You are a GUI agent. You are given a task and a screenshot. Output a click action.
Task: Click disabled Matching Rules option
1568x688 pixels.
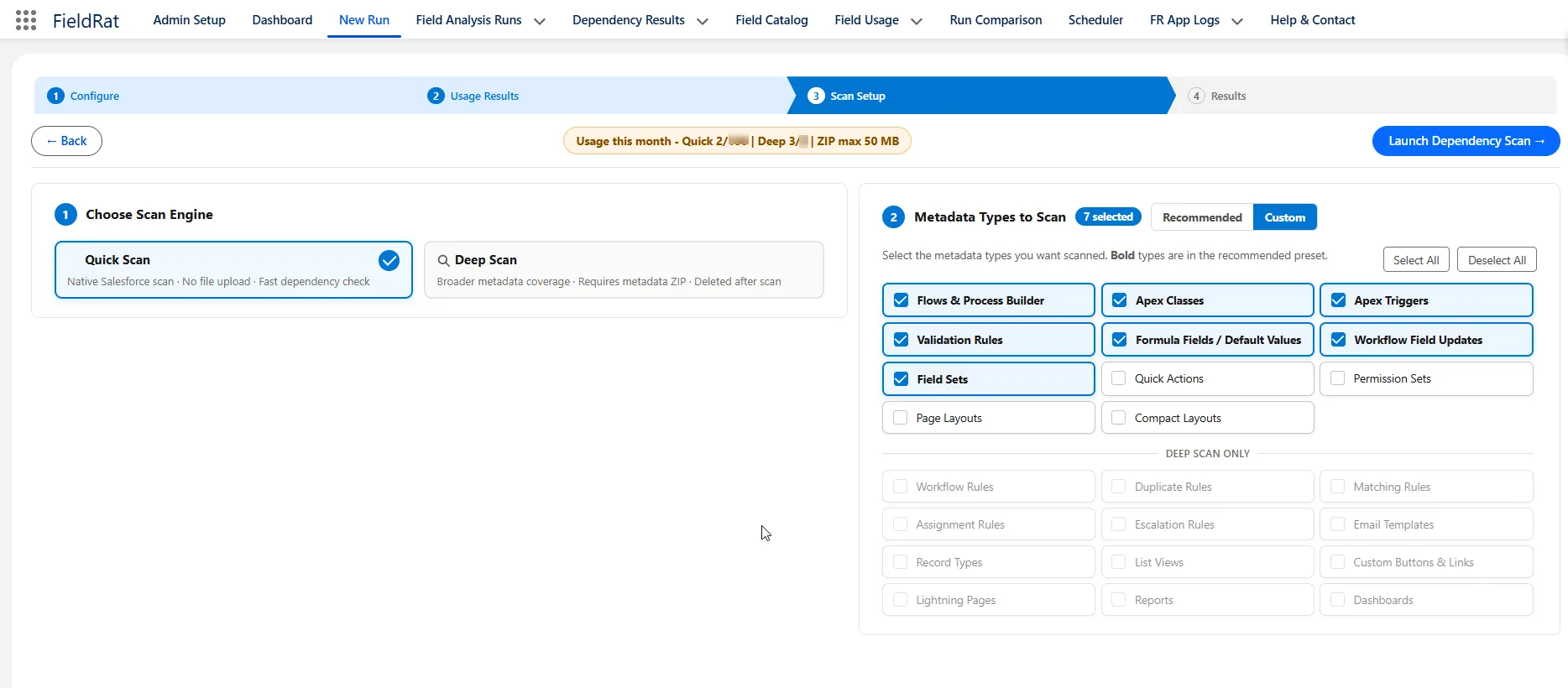1426,487
